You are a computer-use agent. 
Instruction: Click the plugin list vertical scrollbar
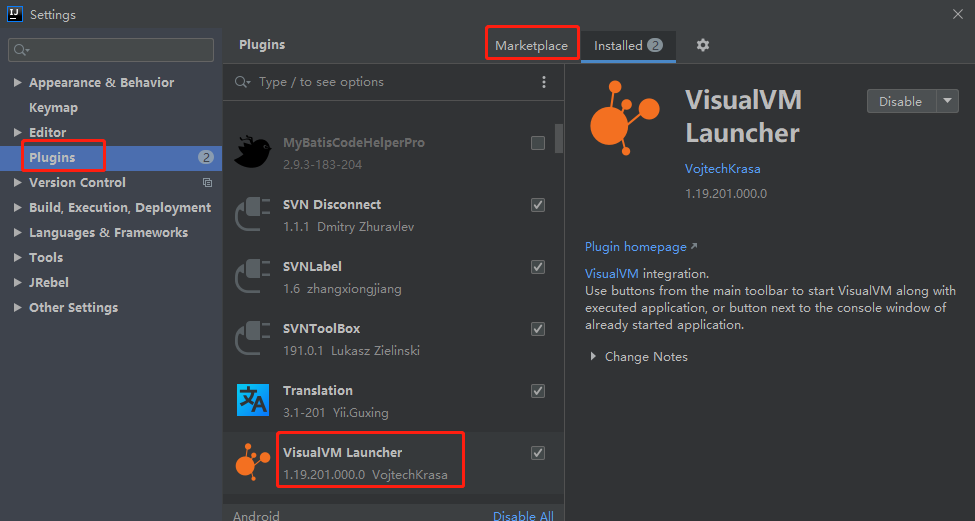coord(558,140)
